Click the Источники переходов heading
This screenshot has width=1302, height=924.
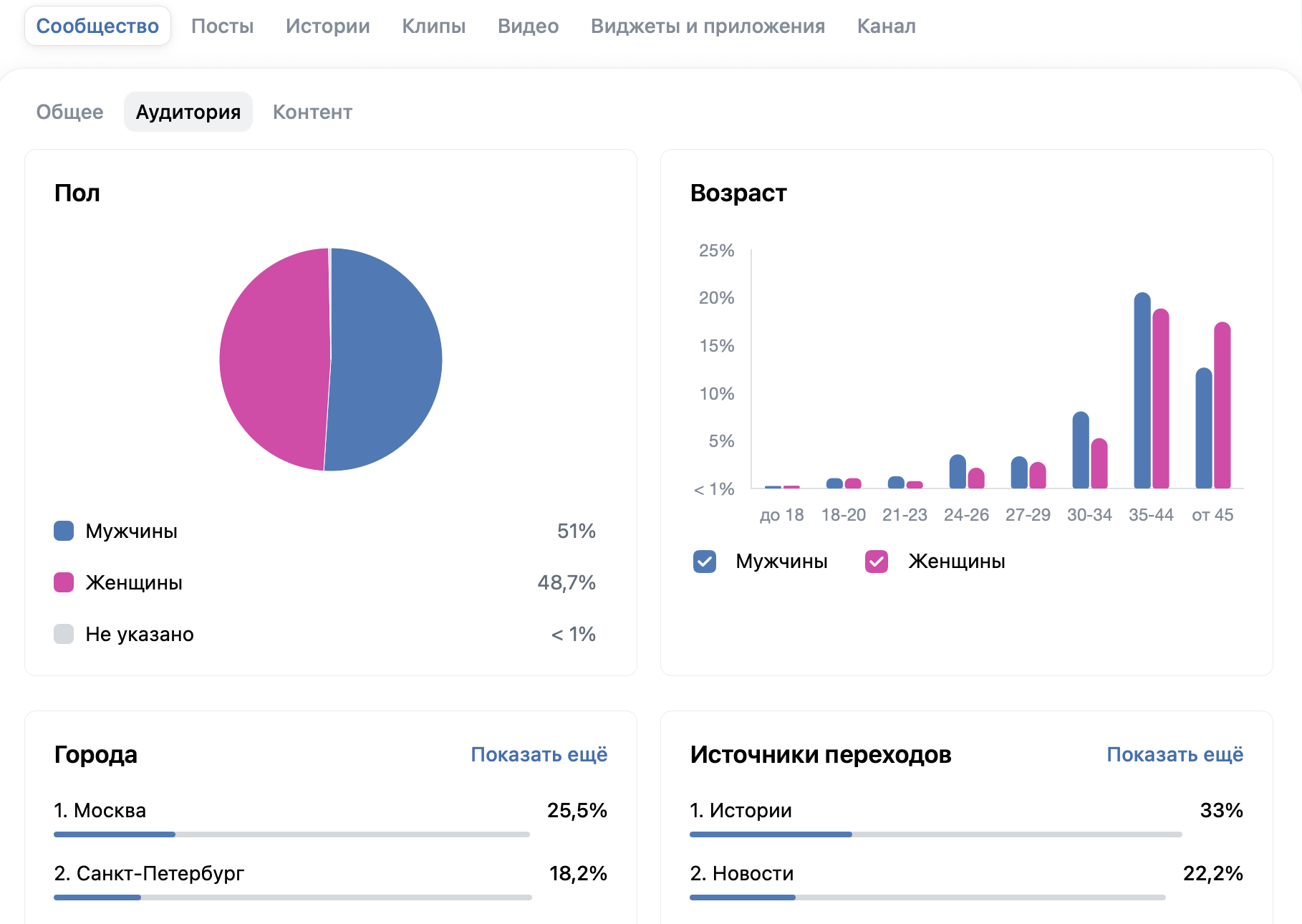point(820,754)
